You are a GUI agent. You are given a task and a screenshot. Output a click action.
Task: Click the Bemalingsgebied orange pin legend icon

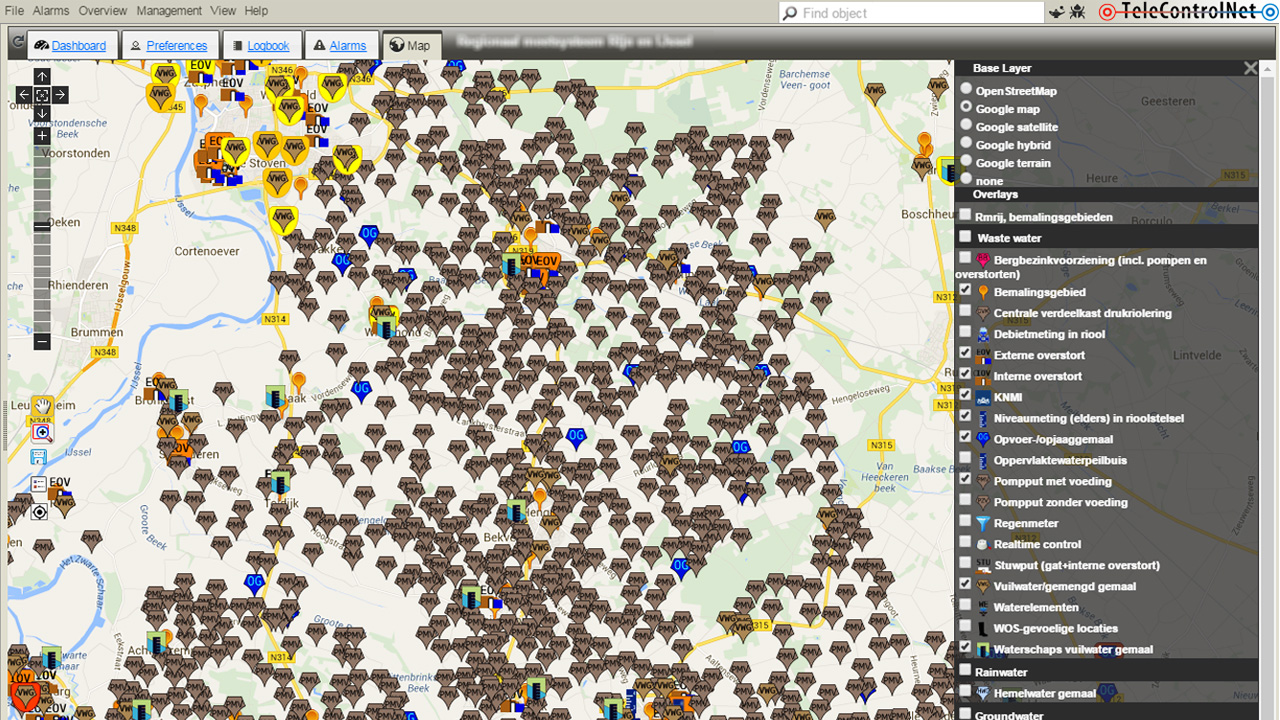983,292
